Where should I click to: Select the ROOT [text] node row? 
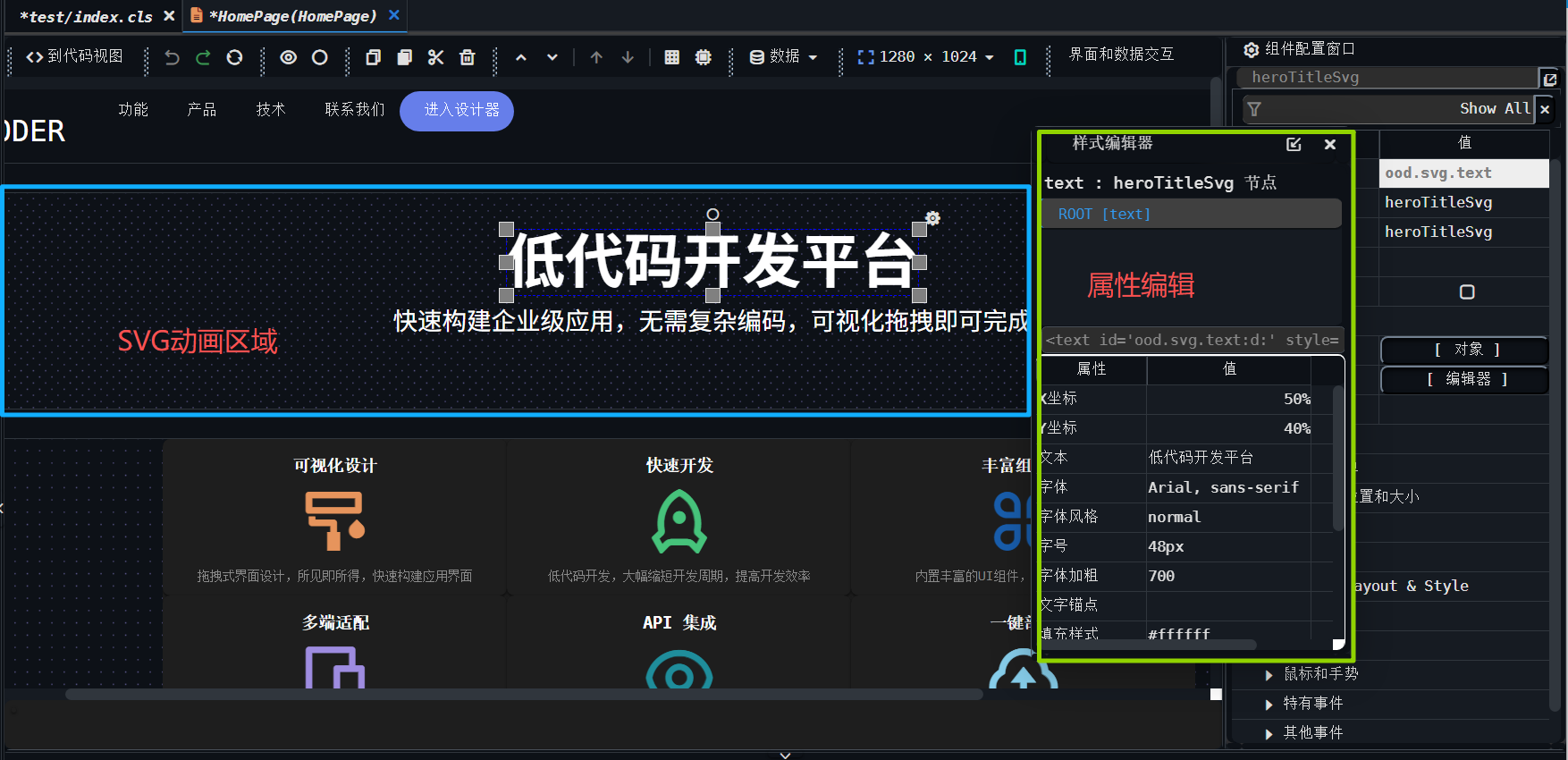point(1192,214)
